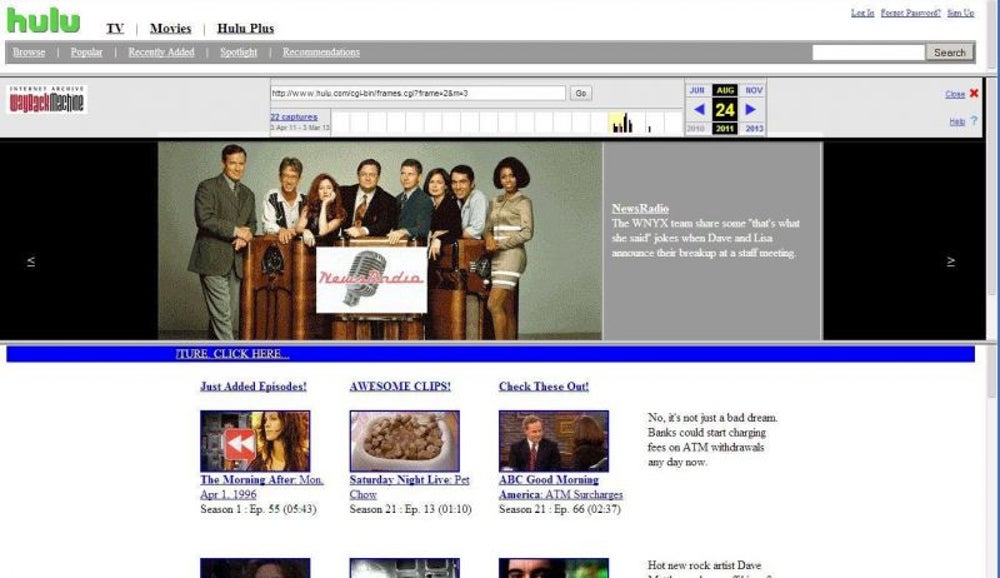Screen dimensions: 1000x578
Task: Click the Forgot Password link
Action: (x=910, y=13)
